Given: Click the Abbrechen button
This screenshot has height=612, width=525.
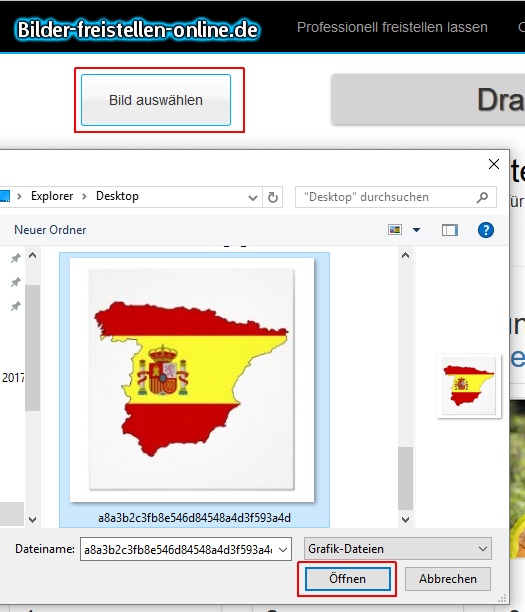Looking at the screenshot, I should (448, 579).
